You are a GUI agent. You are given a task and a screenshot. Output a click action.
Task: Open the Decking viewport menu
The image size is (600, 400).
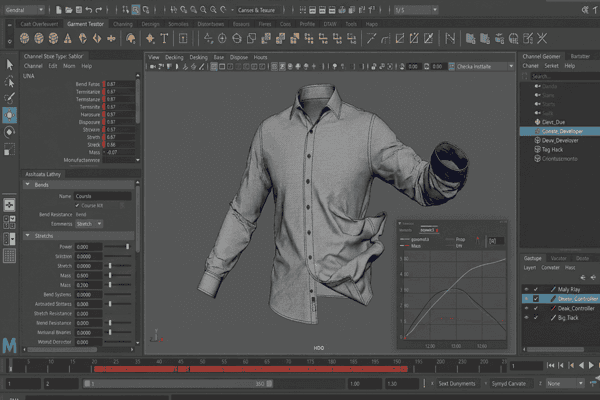pos(174,57)
